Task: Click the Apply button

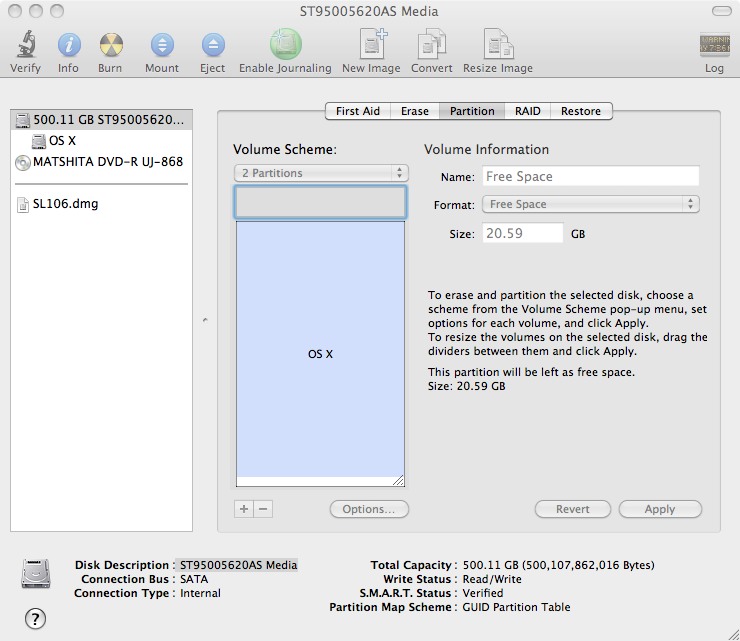Action: point(660,509)
